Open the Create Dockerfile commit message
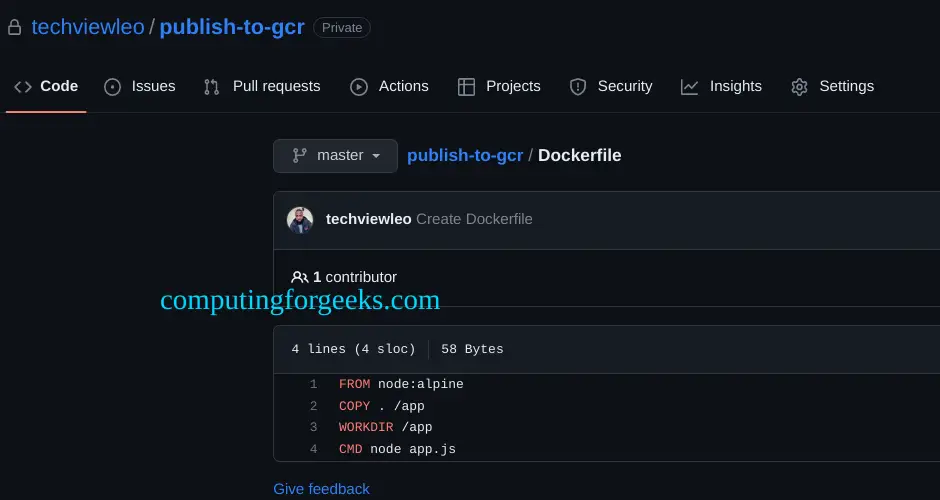 coord(474,219)
